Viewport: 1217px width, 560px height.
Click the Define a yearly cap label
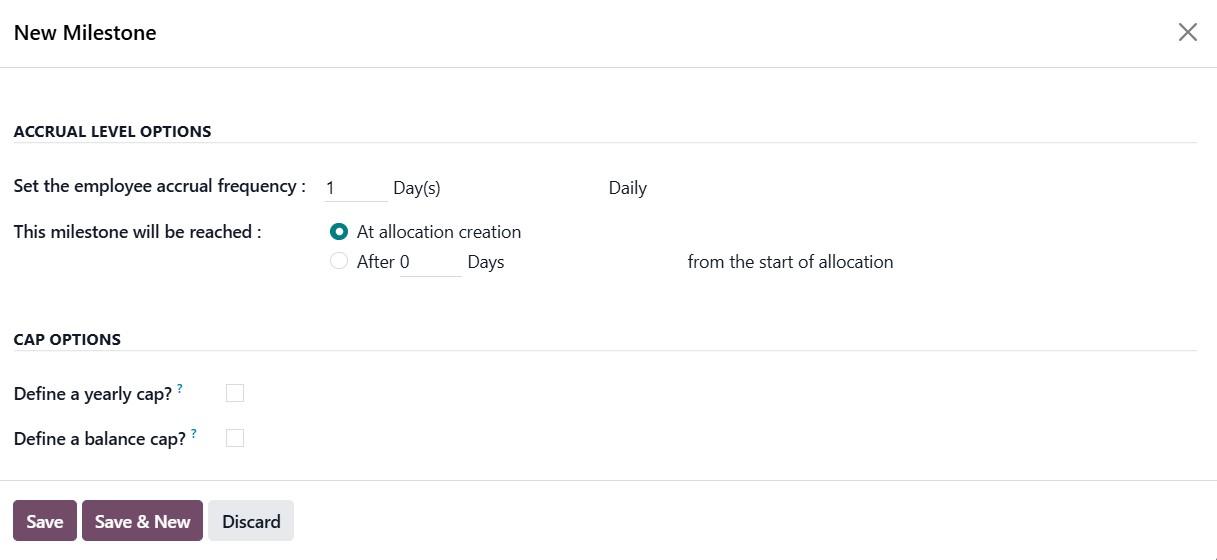(93, 394)
